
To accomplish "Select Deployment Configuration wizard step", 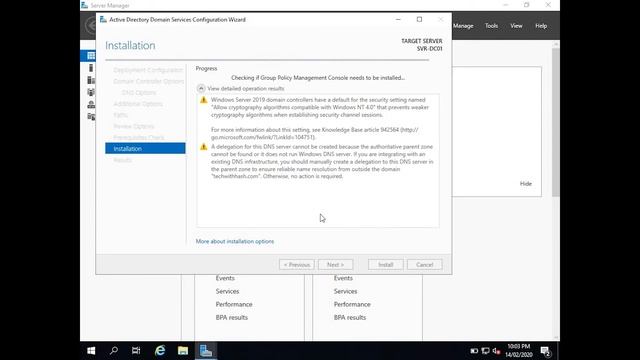I will [148, 70].
